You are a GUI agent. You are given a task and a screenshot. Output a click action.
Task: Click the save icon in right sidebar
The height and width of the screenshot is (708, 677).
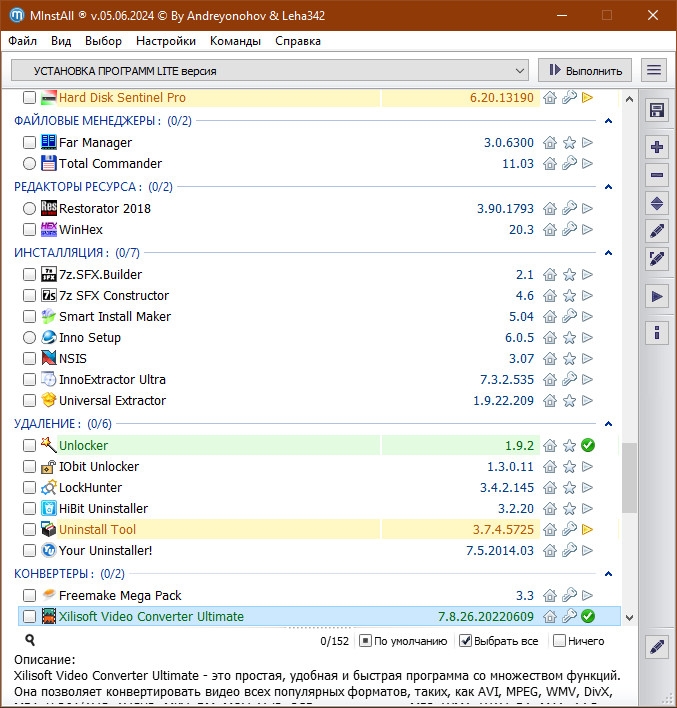[x=657, y=110]
